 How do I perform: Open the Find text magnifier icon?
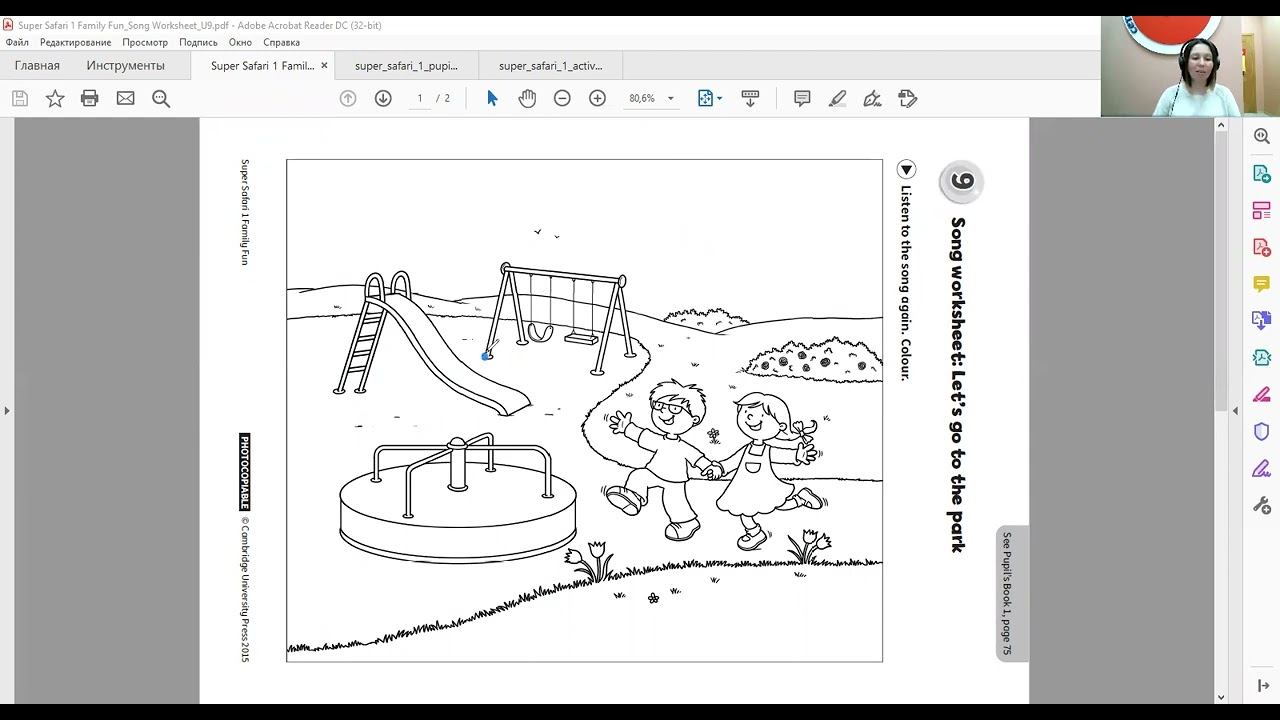click(160, 98)
